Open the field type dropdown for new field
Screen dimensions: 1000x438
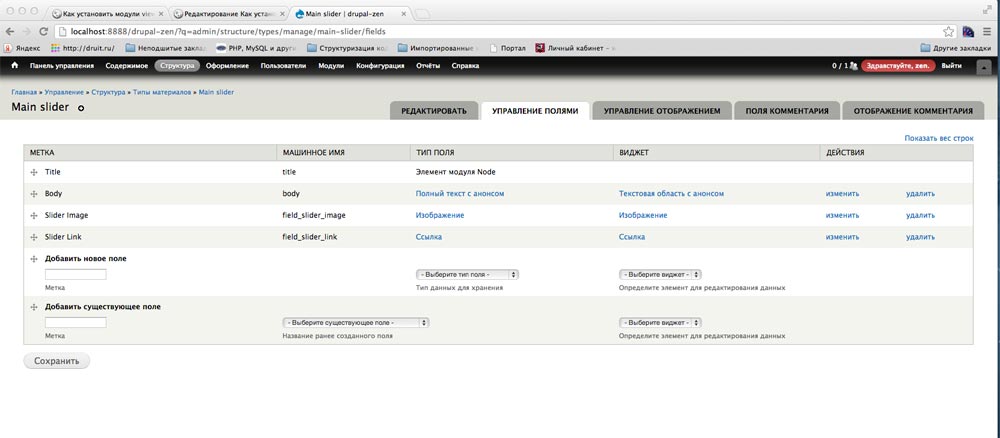point(466,273)
